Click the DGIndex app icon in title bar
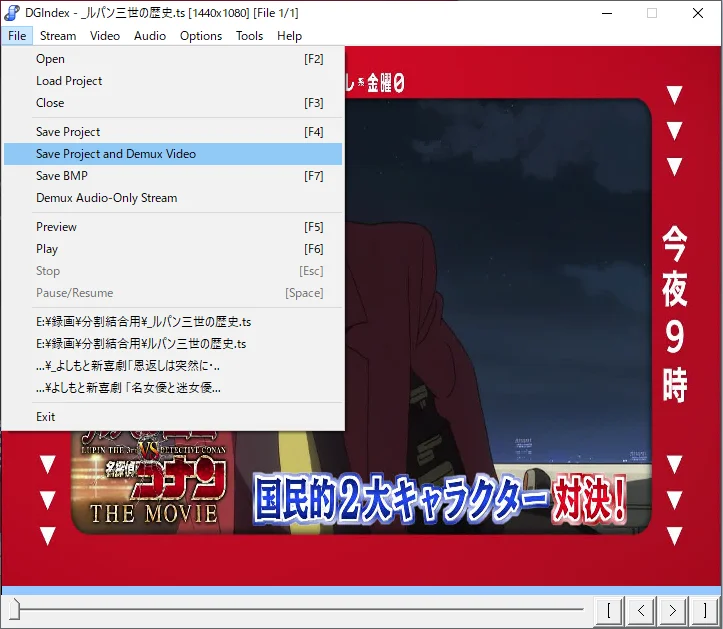 (12, 13)
